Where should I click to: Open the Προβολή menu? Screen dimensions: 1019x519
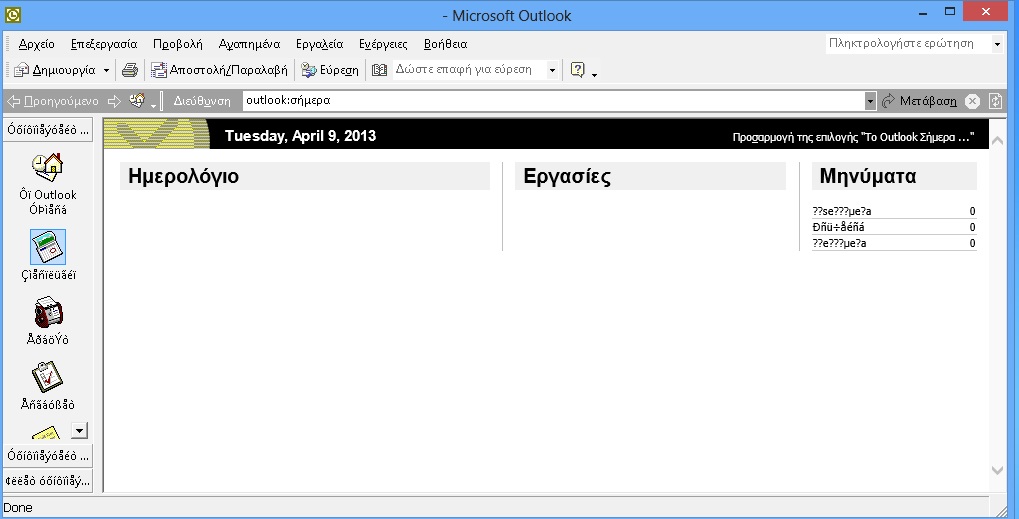[177, 44]
